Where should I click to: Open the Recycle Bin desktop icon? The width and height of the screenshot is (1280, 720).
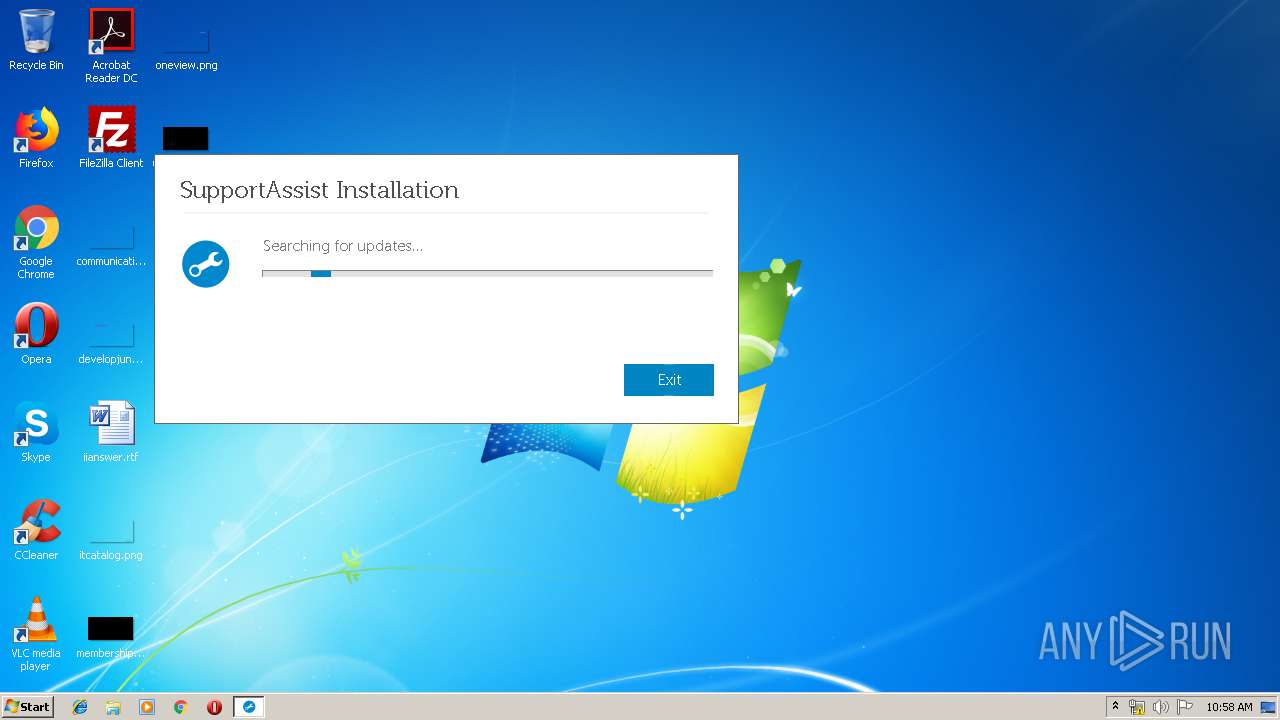point(36,40)
